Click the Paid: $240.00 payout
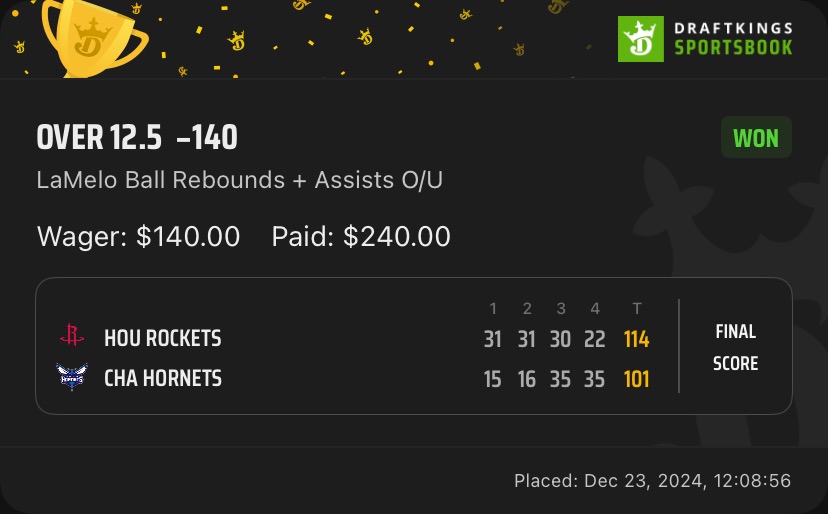The width and height of the screenshot is (828, 514). coord(361,236)
